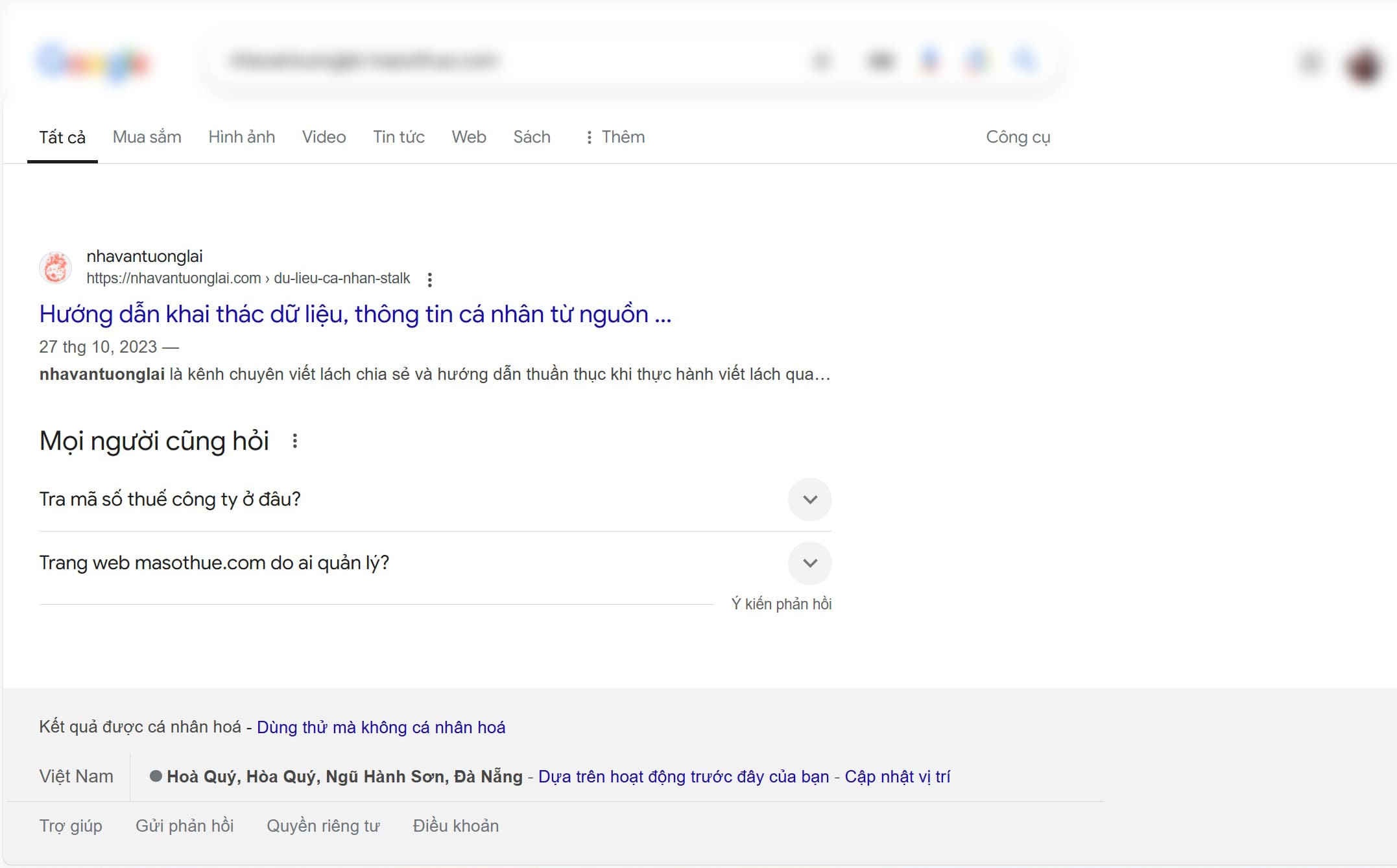Click Dựa trên hoạt động trước đây link
Image resolution: width=1397 pixels, height=868 pixels.
click(x=684, y=777)
